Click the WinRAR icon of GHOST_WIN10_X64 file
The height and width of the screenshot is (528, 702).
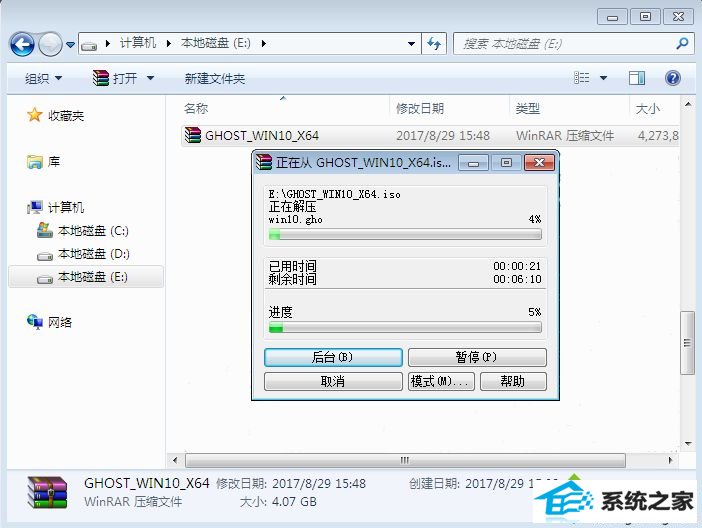tap(193, 135)
